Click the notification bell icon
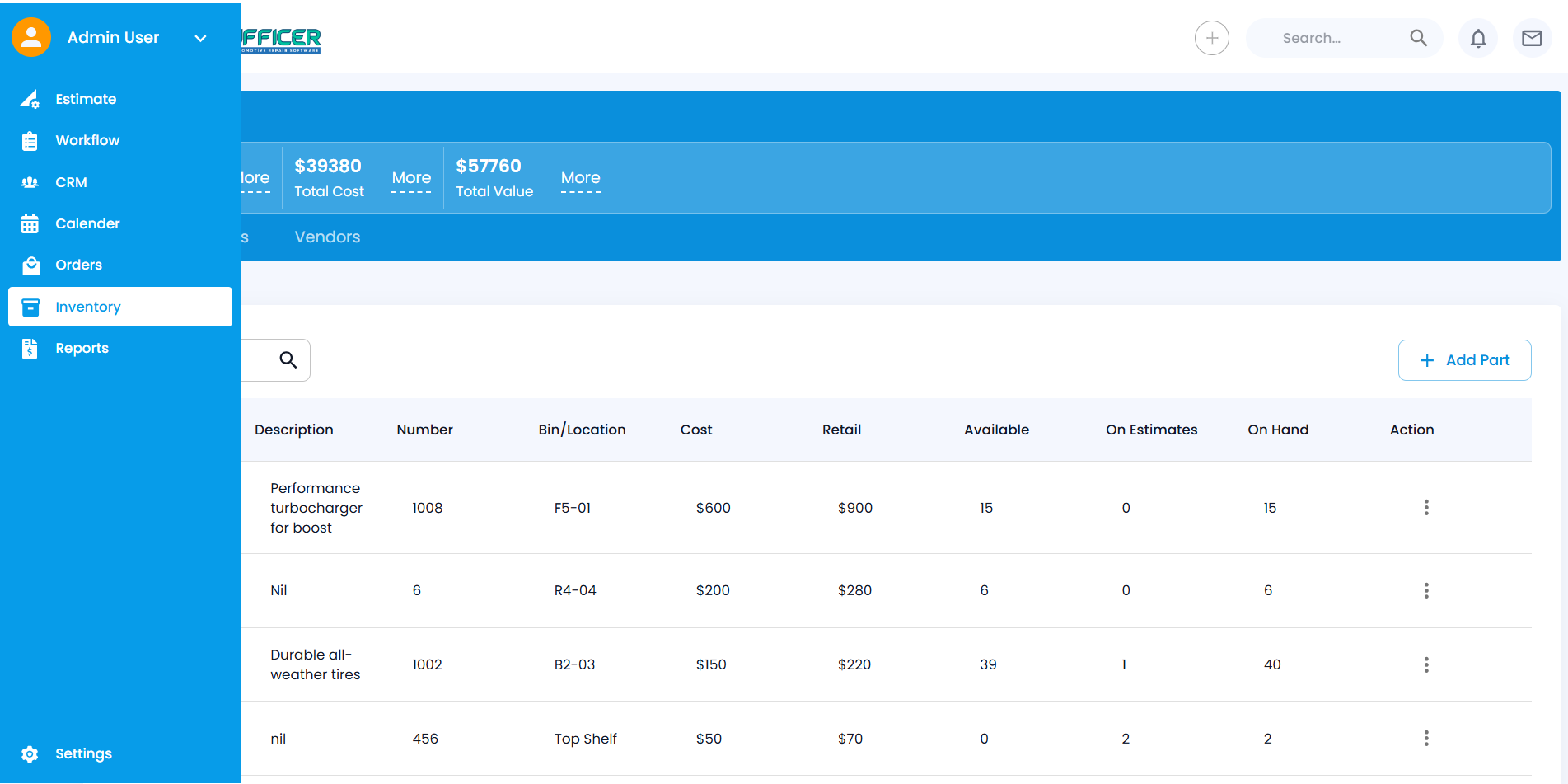 (x=1478, y=38)
